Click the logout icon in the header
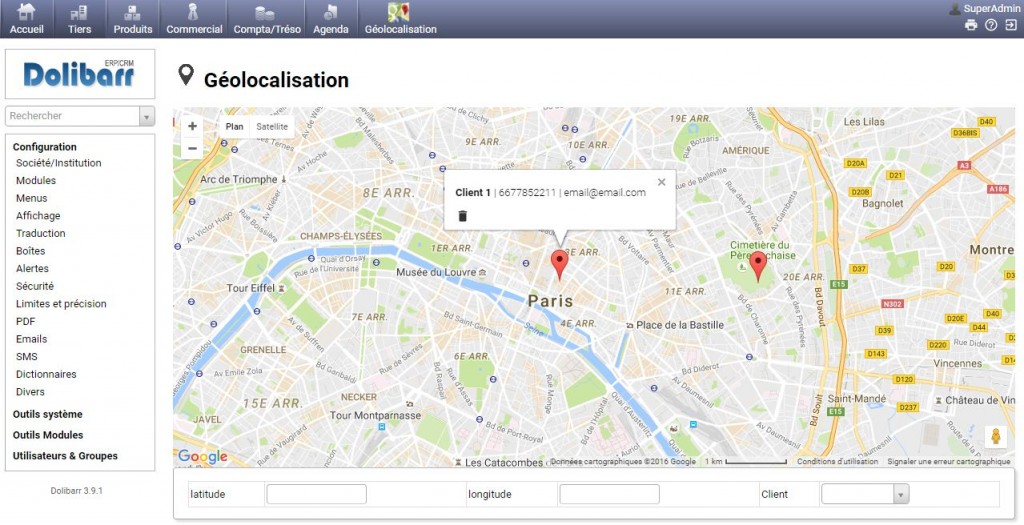This screenshot has width=1024, height=525. 1010,25
